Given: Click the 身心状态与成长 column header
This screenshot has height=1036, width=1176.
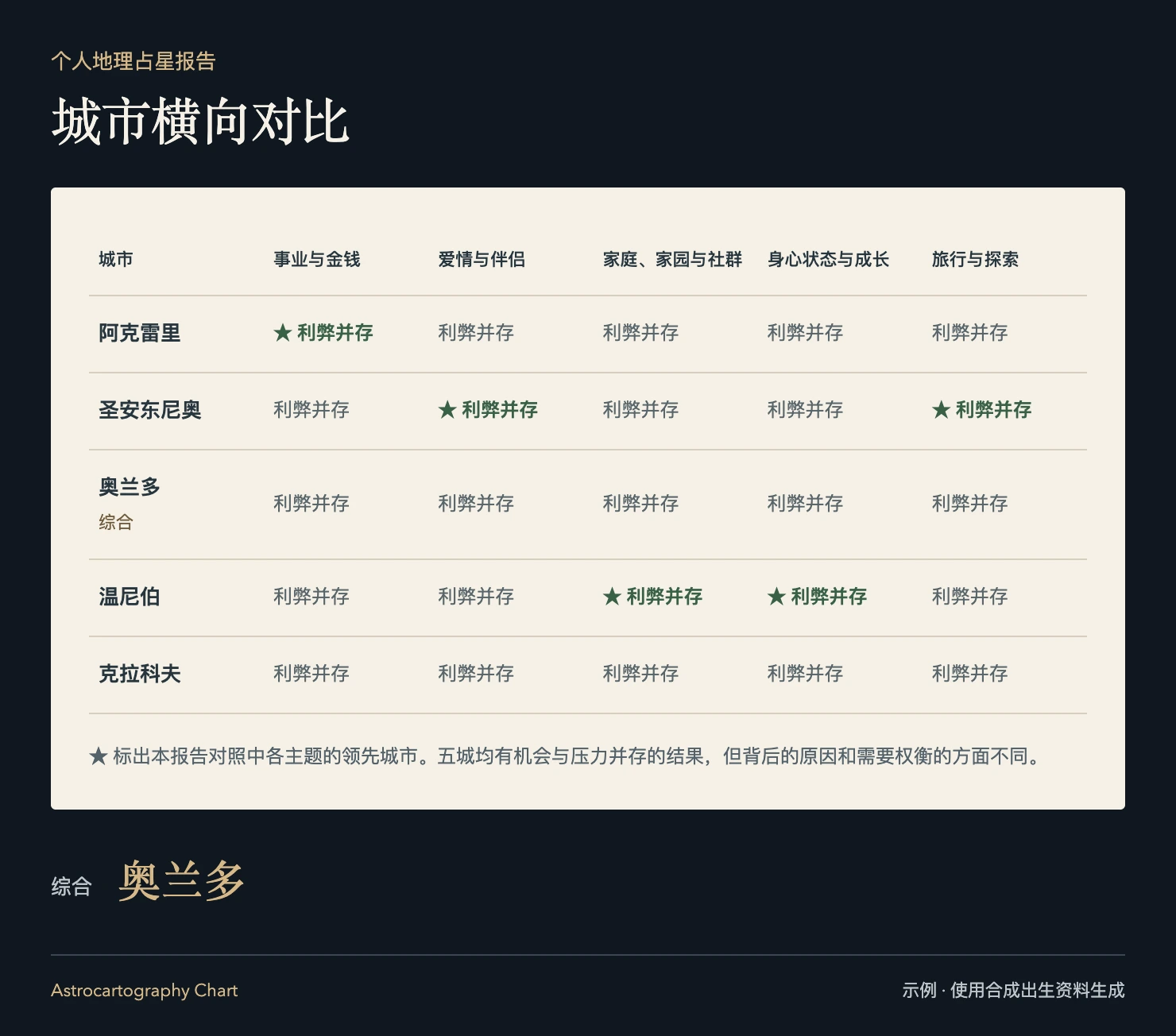Looking at the screenshot, I should [x=828, y=259].
